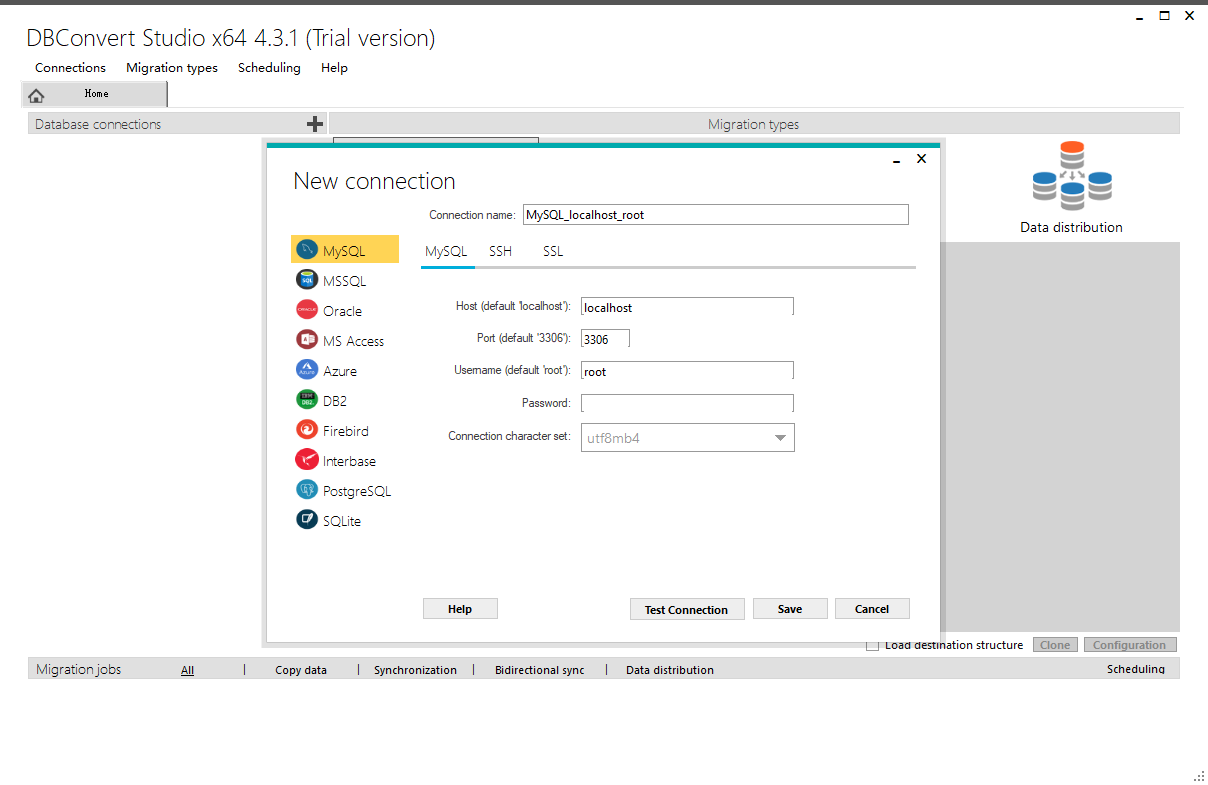
Task: Click the Test Connection button
Action: [x=686, y=609]
